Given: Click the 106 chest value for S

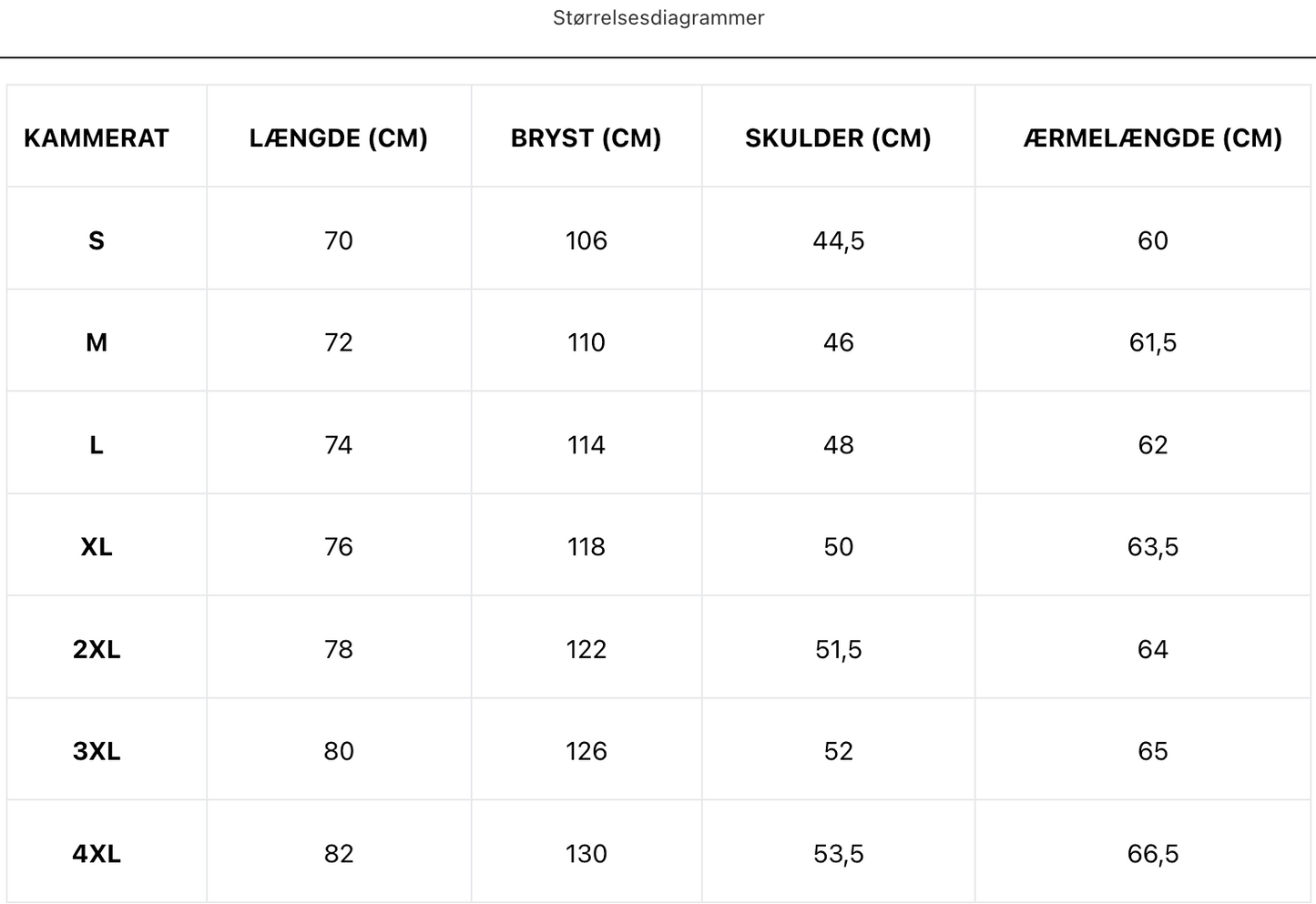Looking at the screenshot, I should 587,240.
